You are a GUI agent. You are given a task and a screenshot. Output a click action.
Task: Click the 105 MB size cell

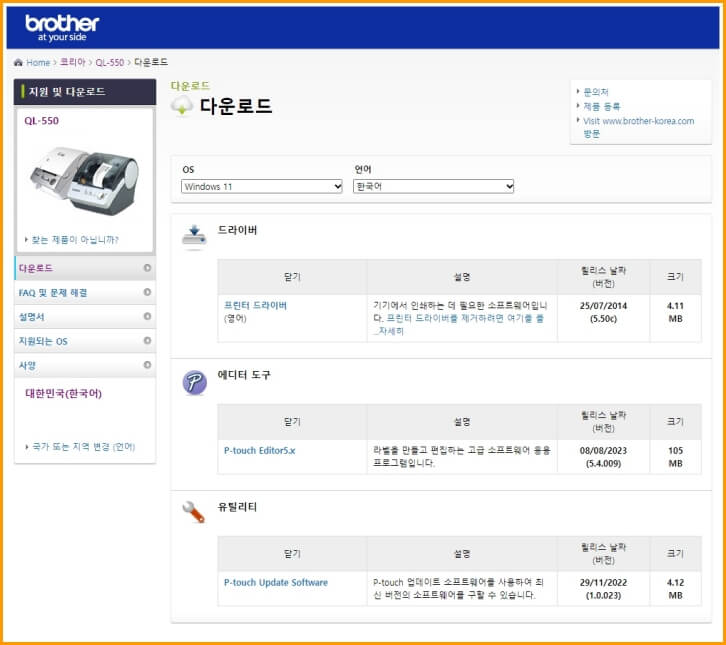click(675, 457)
